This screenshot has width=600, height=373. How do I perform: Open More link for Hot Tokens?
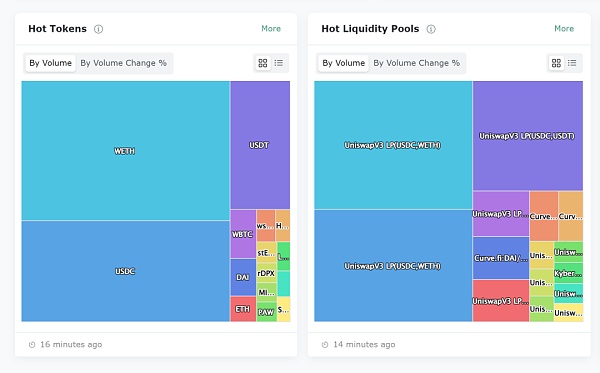tap(271, 29)
